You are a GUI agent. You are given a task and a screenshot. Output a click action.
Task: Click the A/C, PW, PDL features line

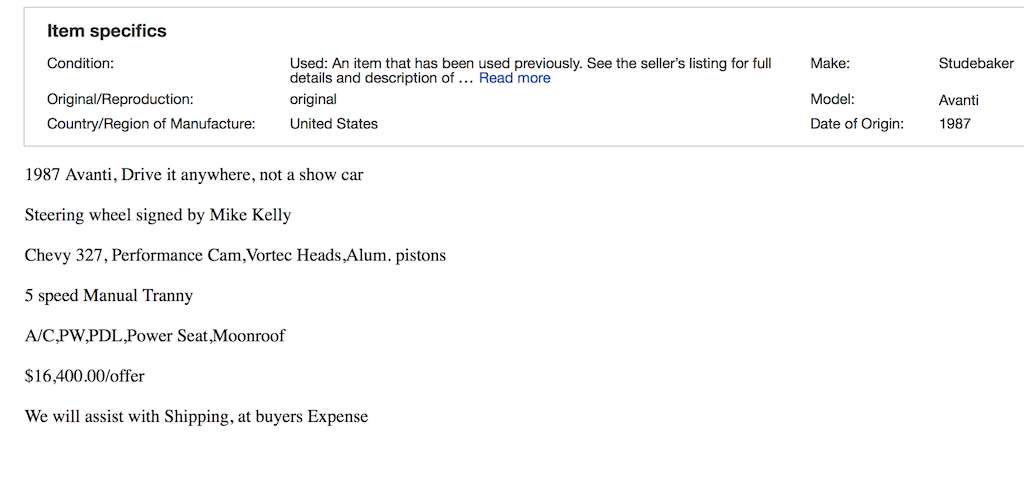pyautogui.click(x=155, y=336)
